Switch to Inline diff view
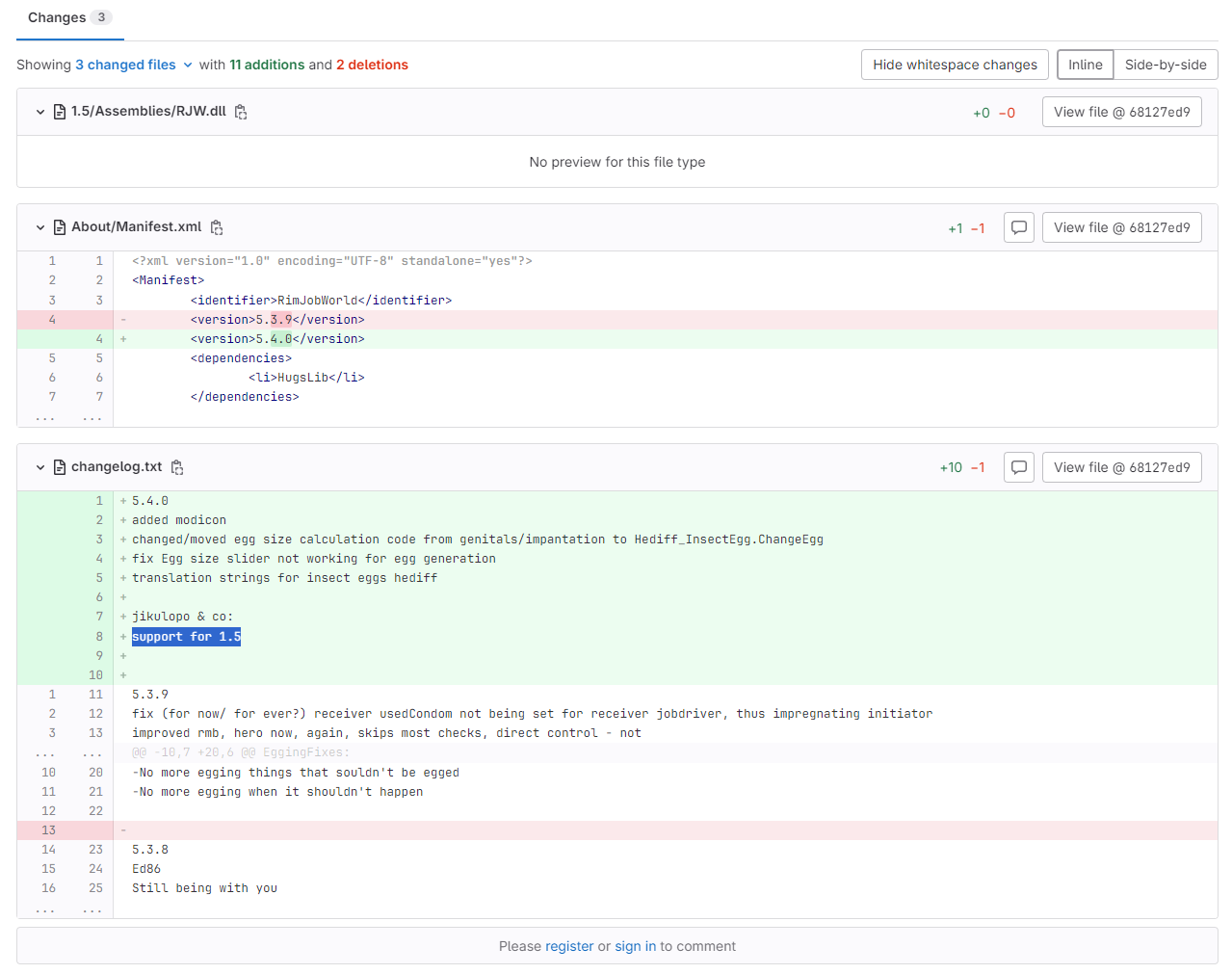Viewport: 1232px width, 974px height. click(1086, 65)
